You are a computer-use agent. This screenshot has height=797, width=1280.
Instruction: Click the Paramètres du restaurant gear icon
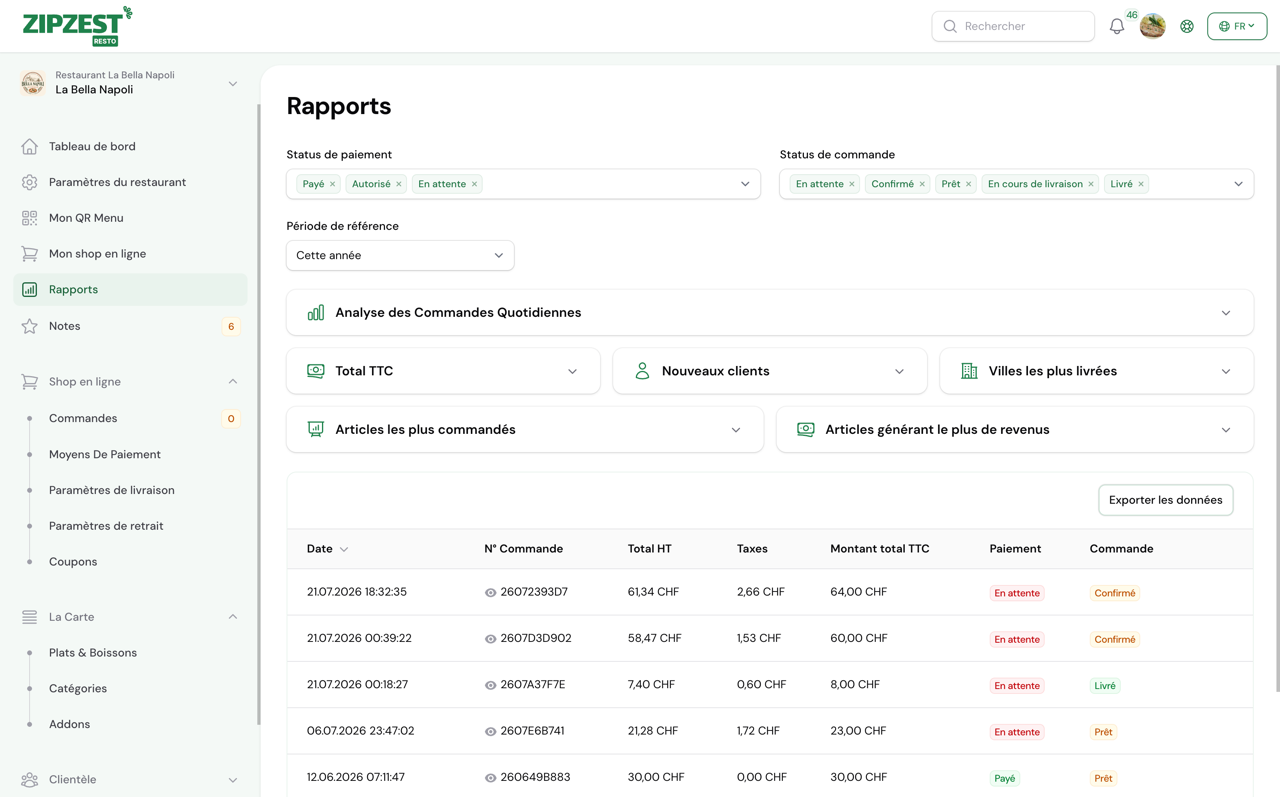(x=30, y=182)
